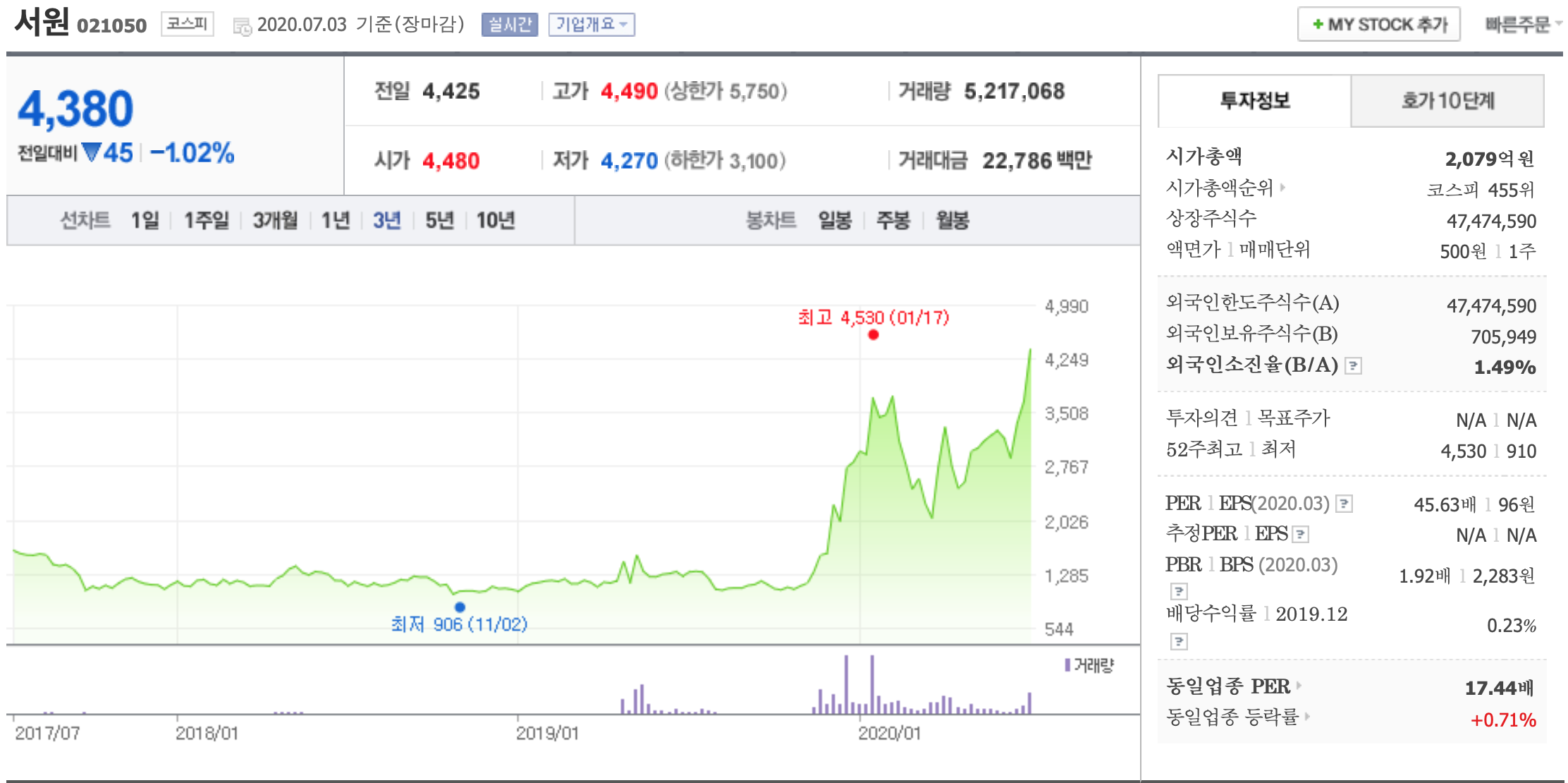
Task: Show the 주봉 candlestick chart
Action: (x=893, y=220)
